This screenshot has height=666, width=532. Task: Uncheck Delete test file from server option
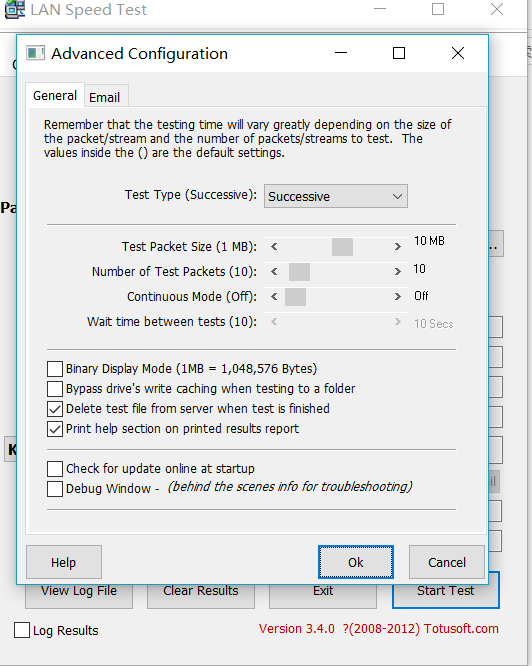[x=55, y=409]
